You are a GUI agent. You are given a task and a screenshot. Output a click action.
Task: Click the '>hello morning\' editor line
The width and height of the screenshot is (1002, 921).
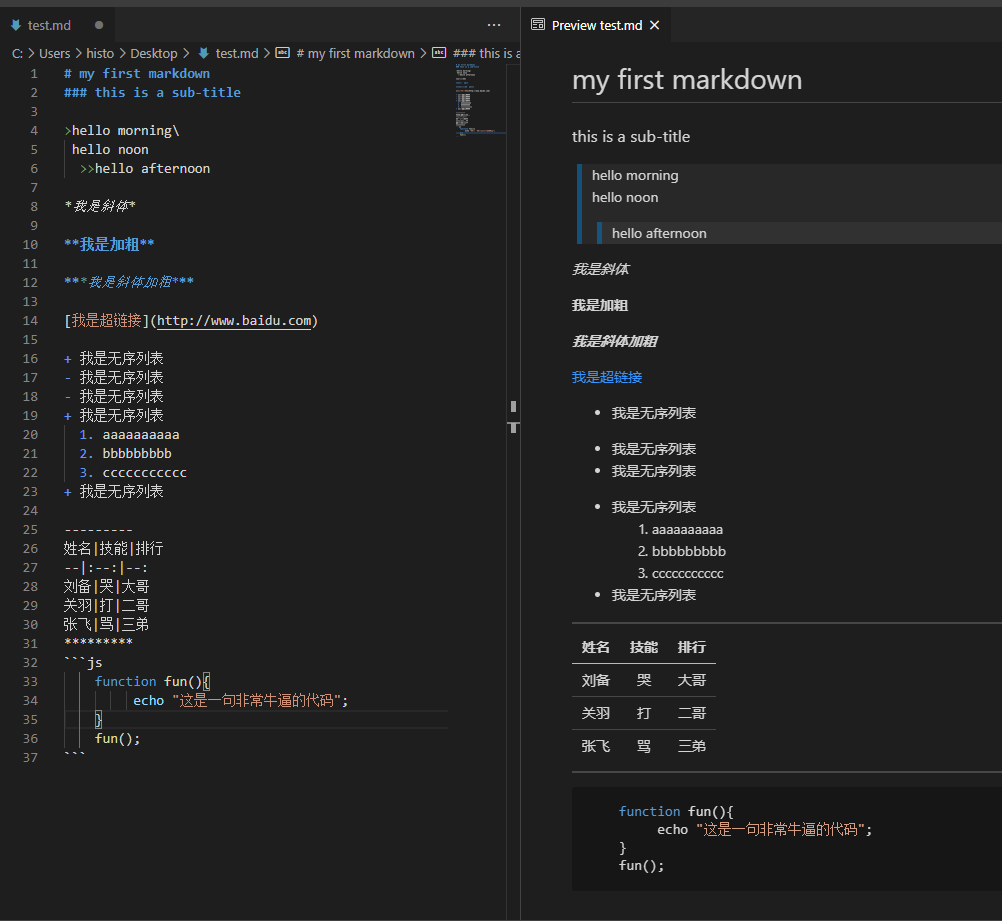tap(121, 130)
